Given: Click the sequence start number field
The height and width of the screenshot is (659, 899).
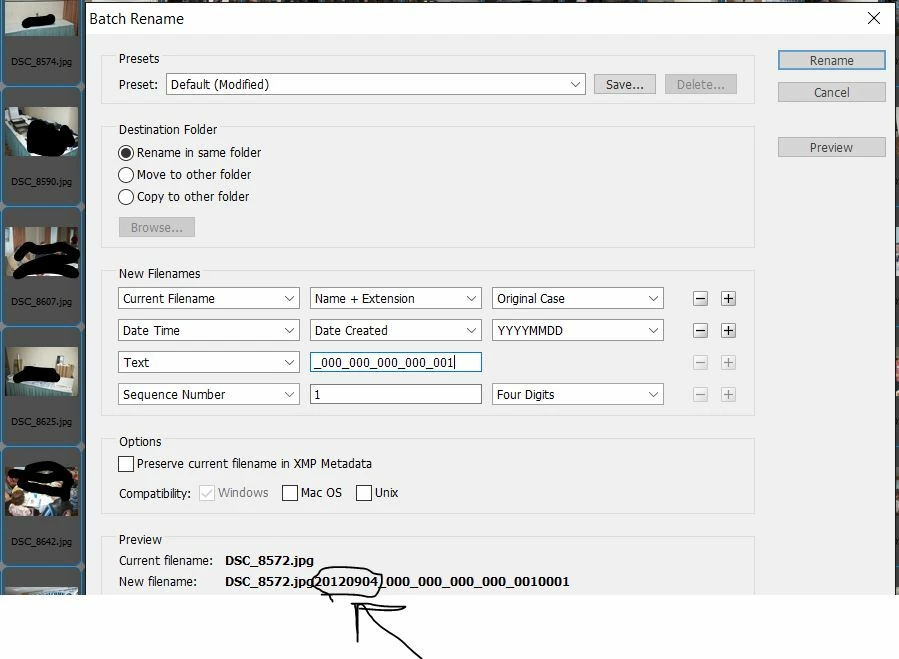Looking at the screenshot, I should pyautogui.click(x=396, y=395).
